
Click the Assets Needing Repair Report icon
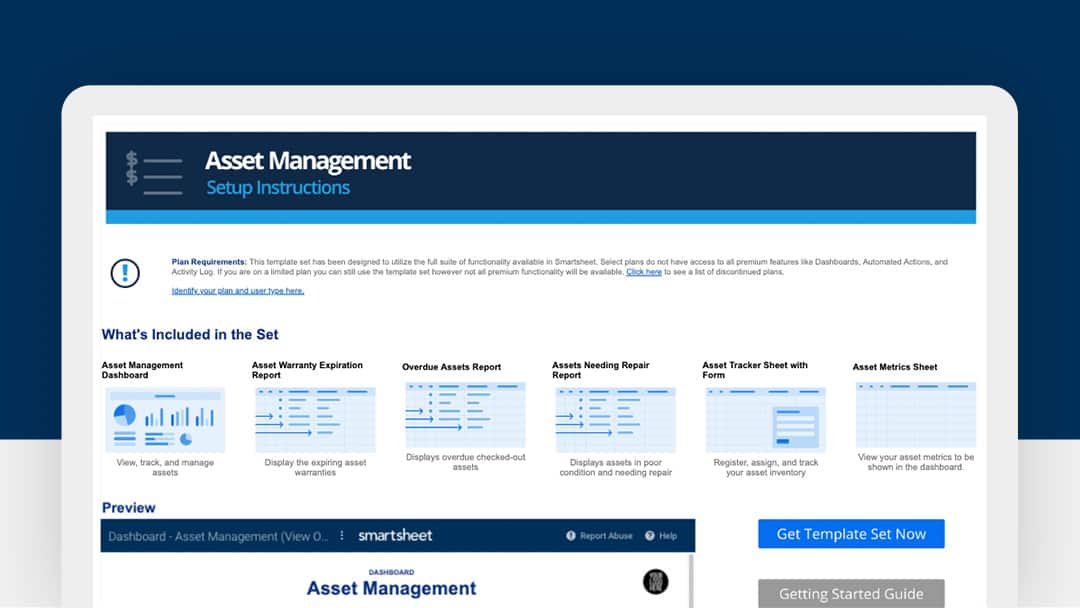click(x=614, y=417)
